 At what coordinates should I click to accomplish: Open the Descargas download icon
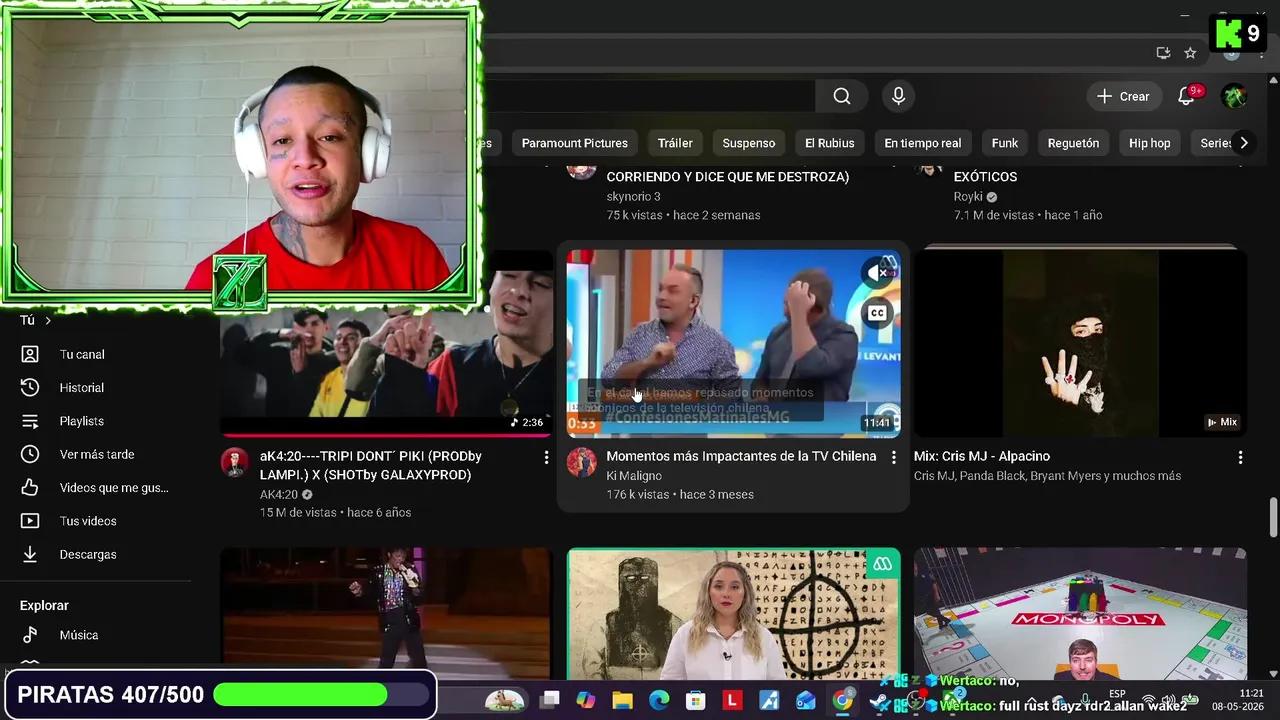click(30, 554)
